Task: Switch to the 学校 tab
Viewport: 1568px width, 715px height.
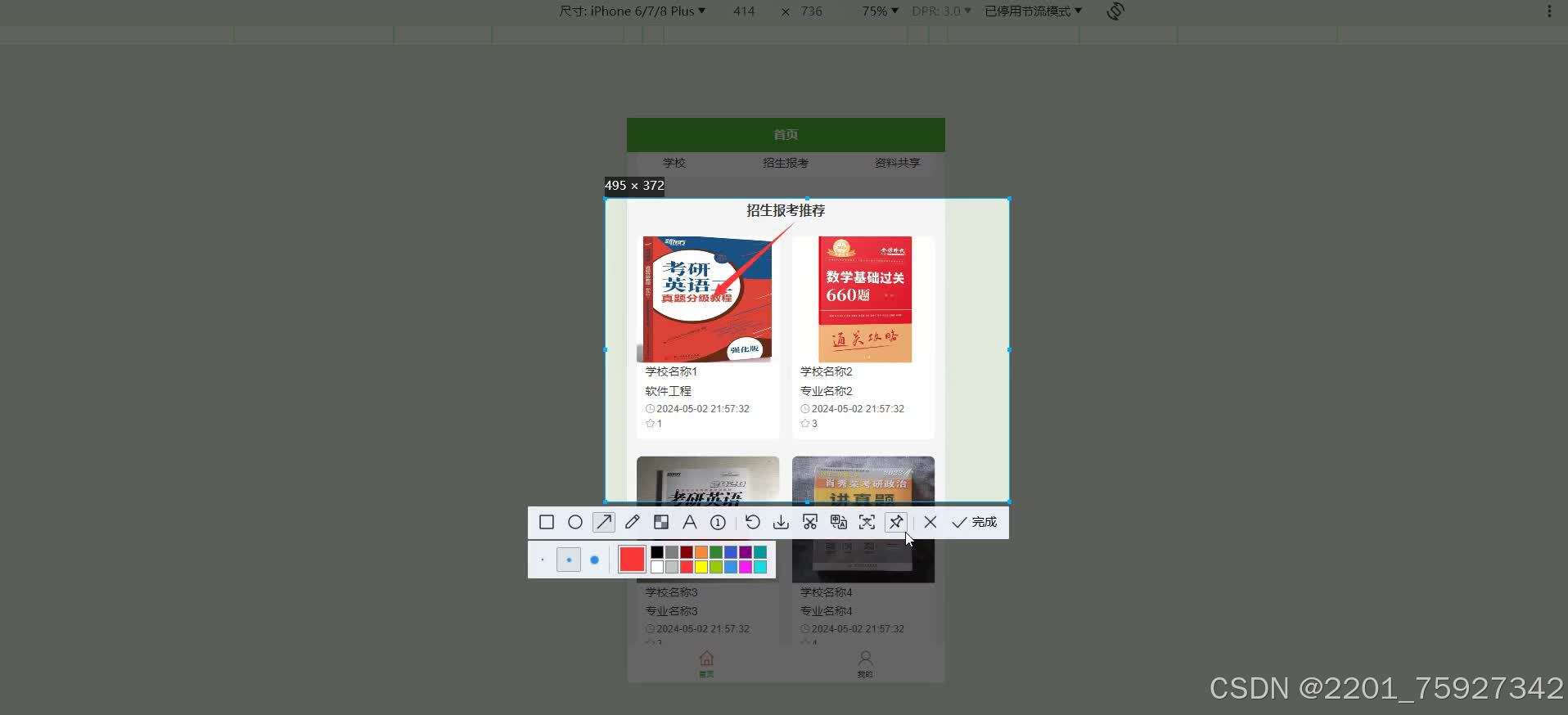Action: pyautogui.click(x=674, y=163)
